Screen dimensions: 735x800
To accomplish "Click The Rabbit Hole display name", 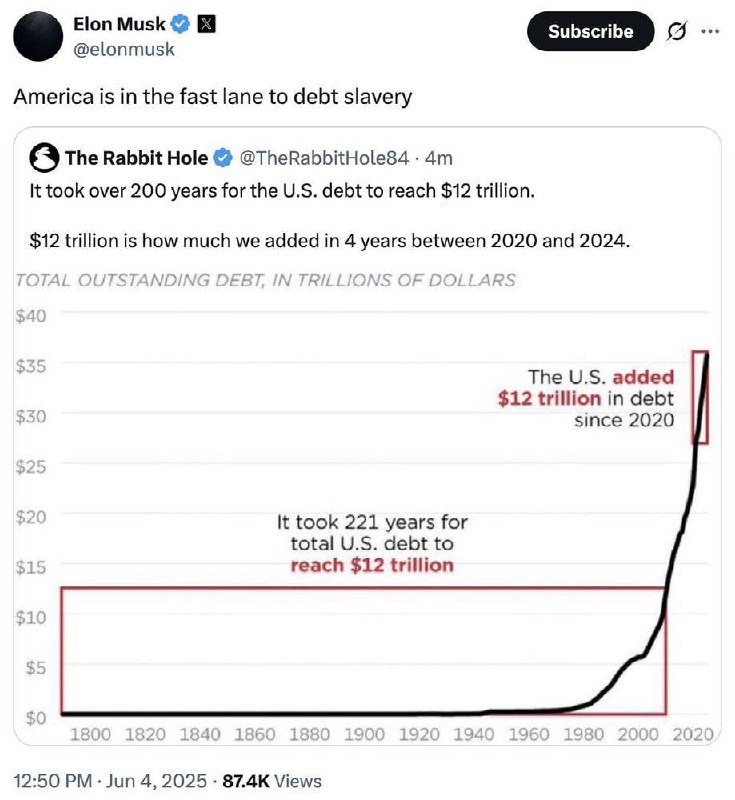I will pos(137,158).
